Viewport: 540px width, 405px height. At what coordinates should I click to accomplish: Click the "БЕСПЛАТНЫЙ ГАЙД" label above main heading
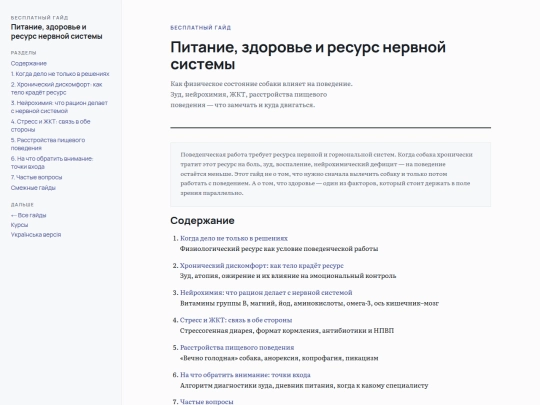(x=201, y=28)
